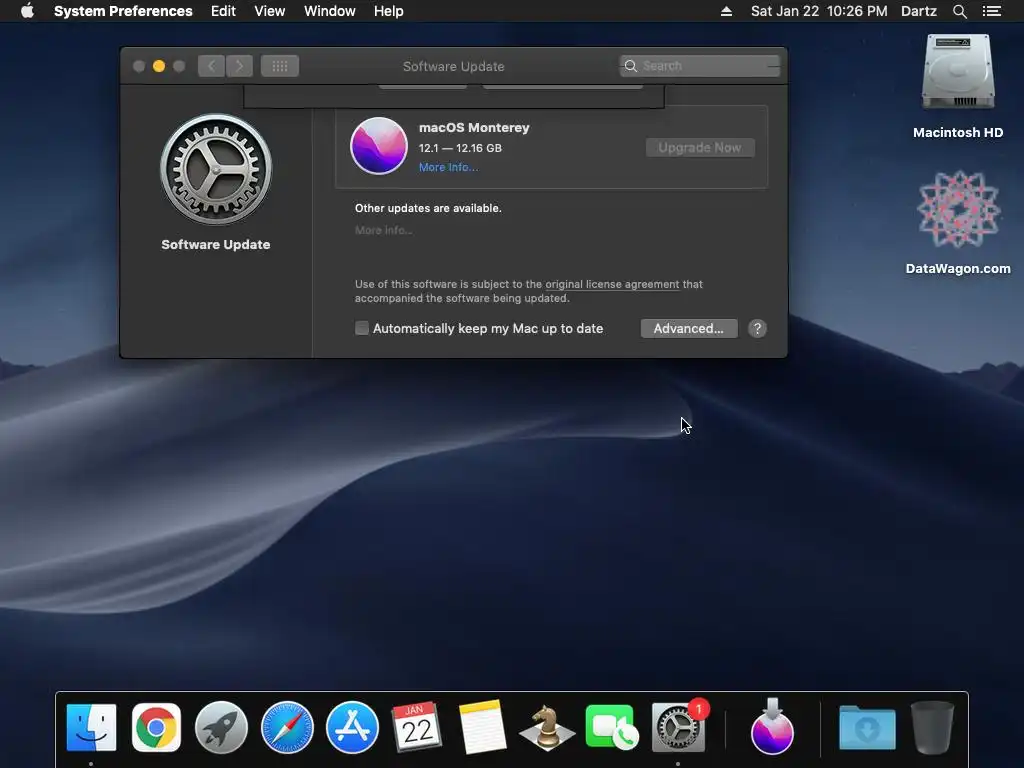Click the 'Other updates are available.' text

coord(428,208)
